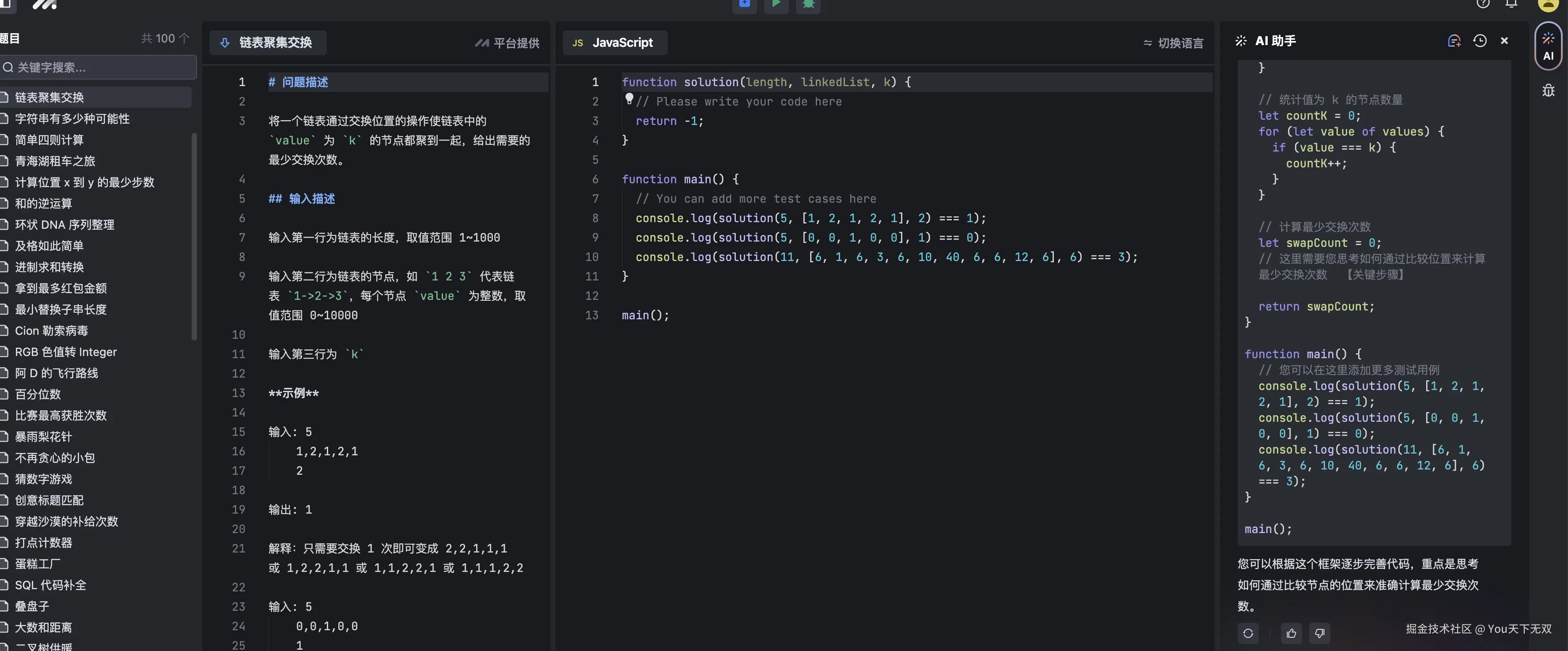
Task: Select the JavaScript editor tab
Action: click(614, 42)
